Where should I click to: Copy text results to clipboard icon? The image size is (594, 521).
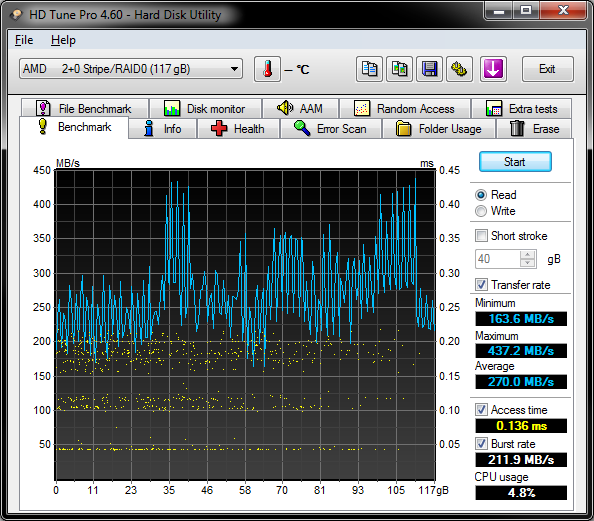coord(369,69)
